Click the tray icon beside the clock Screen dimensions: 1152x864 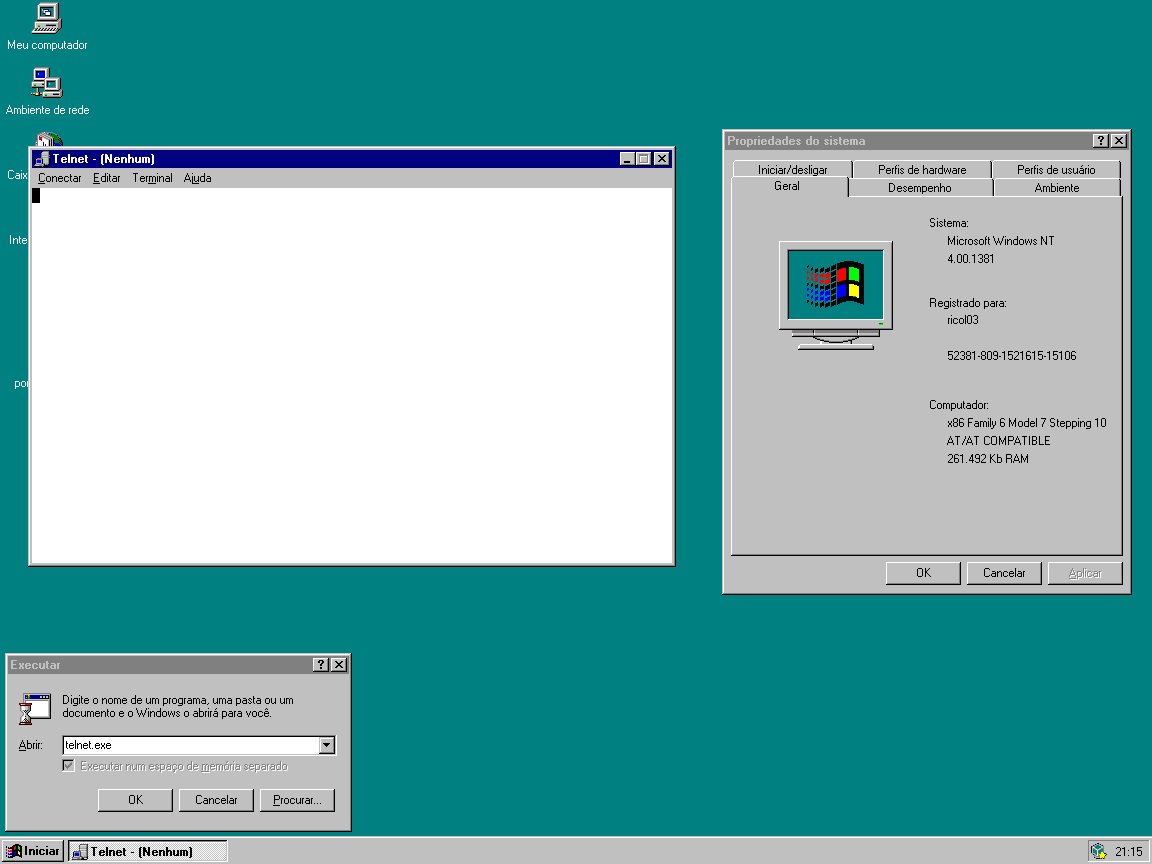(x=1098, y=851)
